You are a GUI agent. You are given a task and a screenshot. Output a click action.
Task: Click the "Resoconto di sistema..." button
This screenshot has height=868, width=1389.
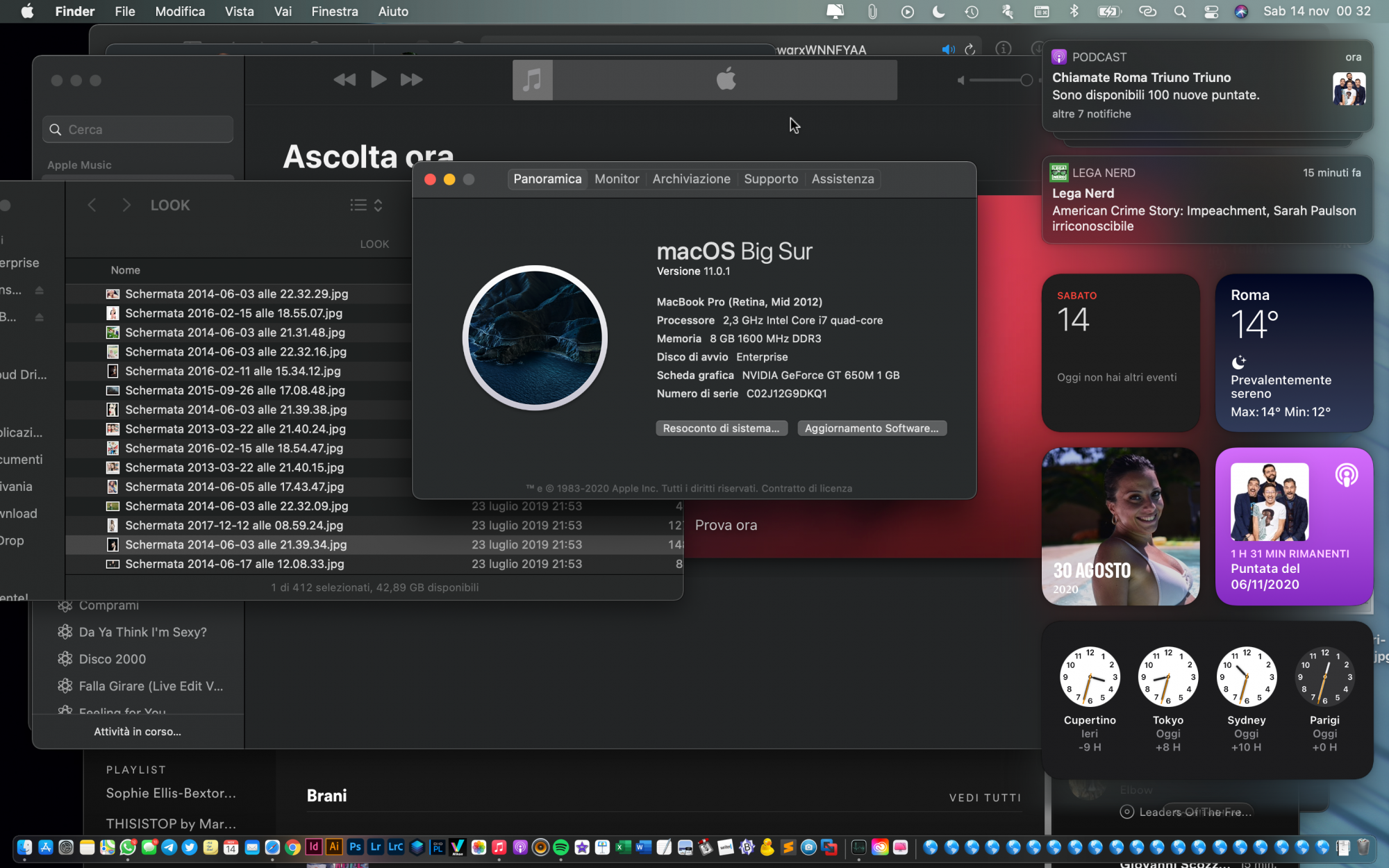tap(721, 428)
